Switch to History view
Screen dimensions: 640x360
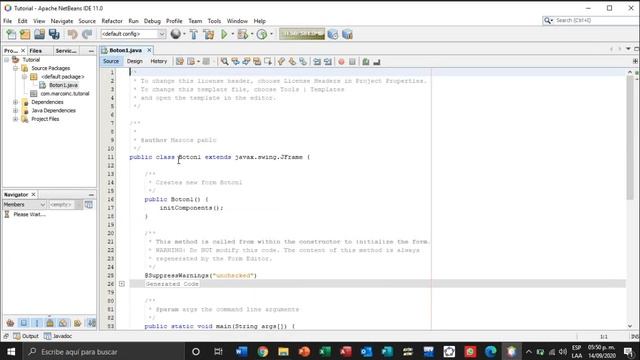(159, 61)
